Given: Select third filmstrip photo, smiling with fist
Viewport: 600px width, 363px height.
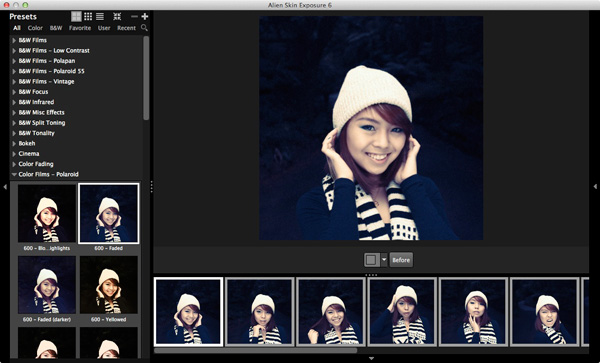Looking at the screenshot, I should tap(331, 312).
